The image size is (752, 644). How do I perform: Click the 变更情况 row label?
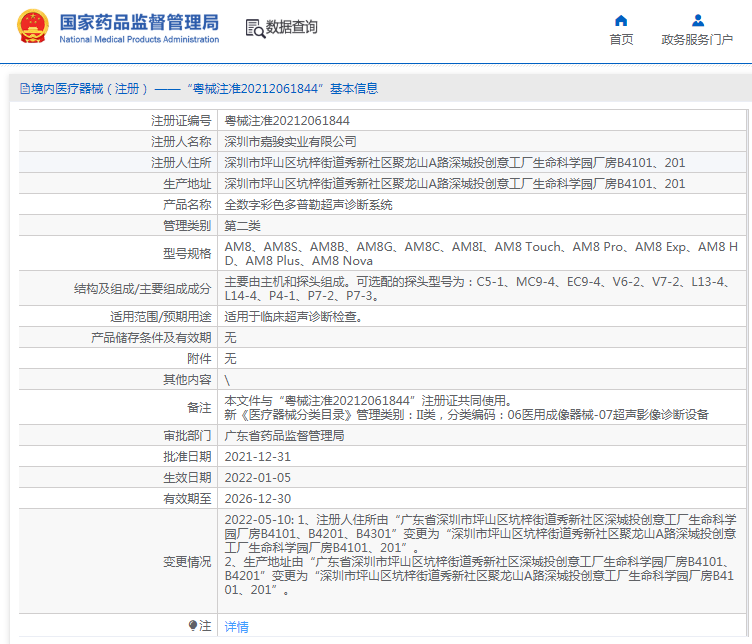tap(187, 562)
